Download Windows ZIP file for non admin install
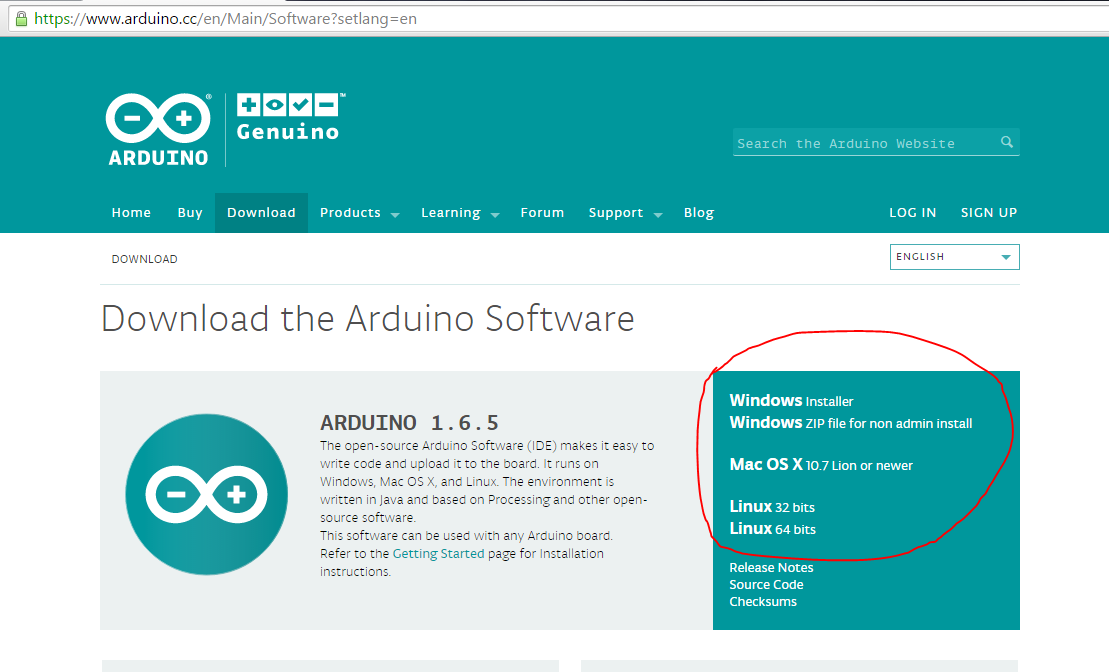This screenshot has height=672, width=1109. 850,422
